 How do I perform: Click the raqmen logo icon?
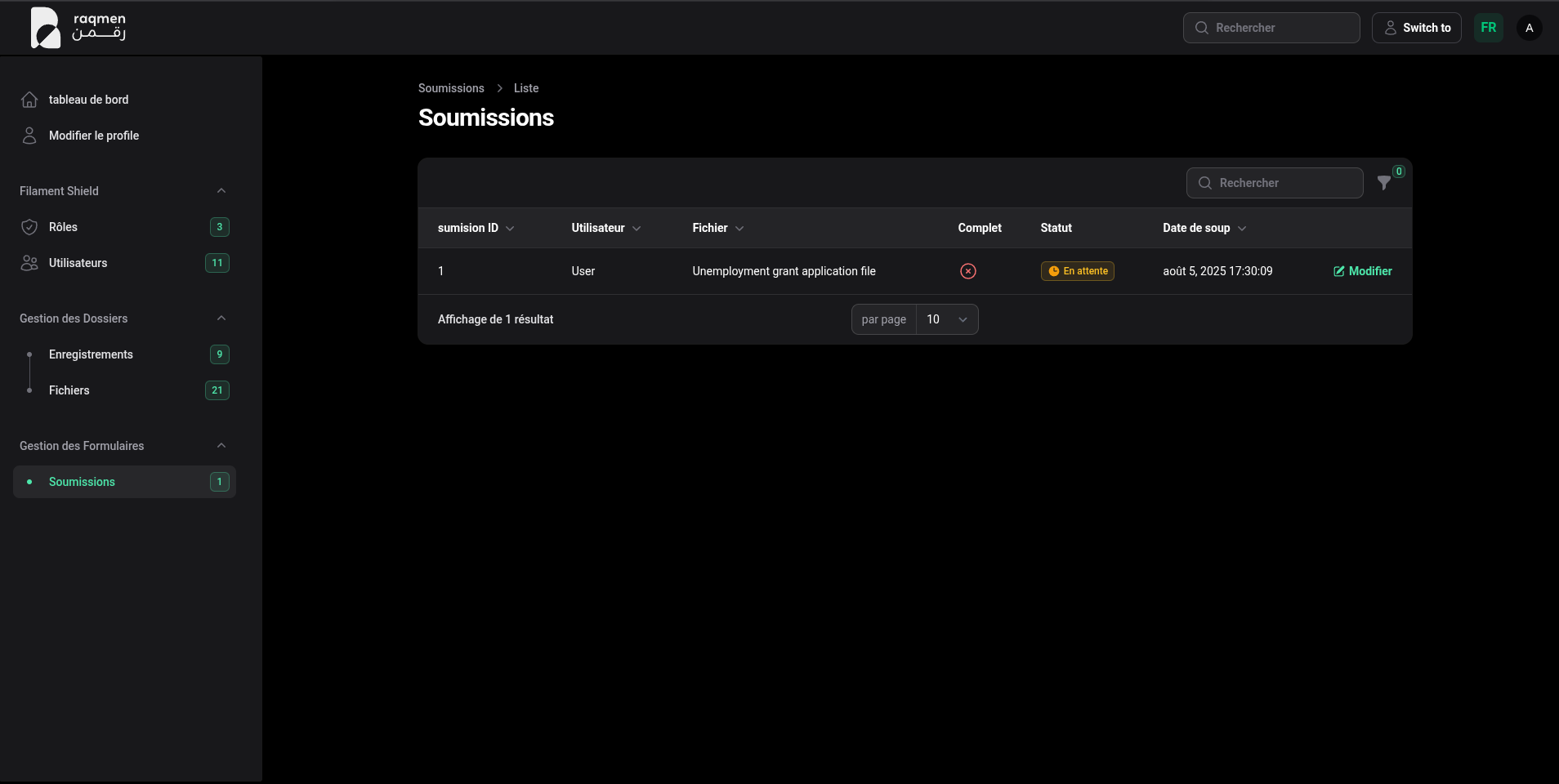[x=45, y=27]
